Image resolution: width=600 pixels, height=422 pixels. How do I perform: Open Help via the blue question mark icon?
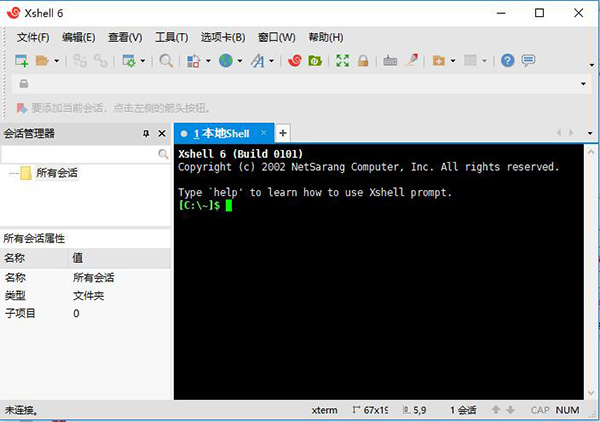coord(508,61)
